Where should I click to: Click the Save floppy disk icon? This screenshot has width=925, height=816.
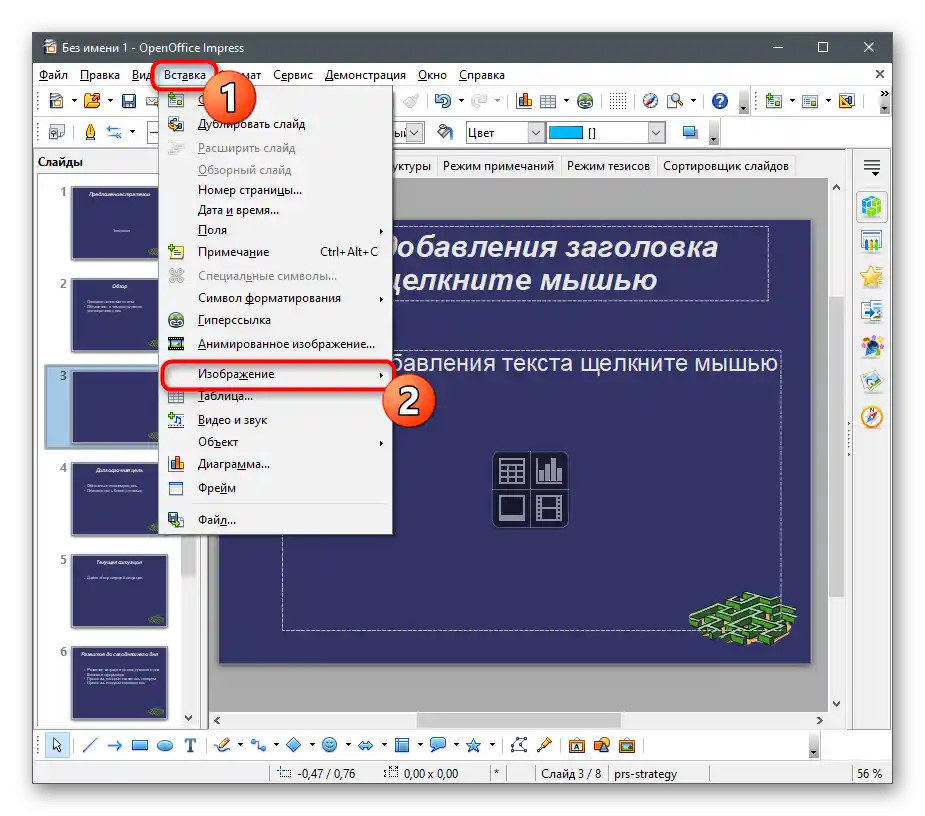pos(129,101)
